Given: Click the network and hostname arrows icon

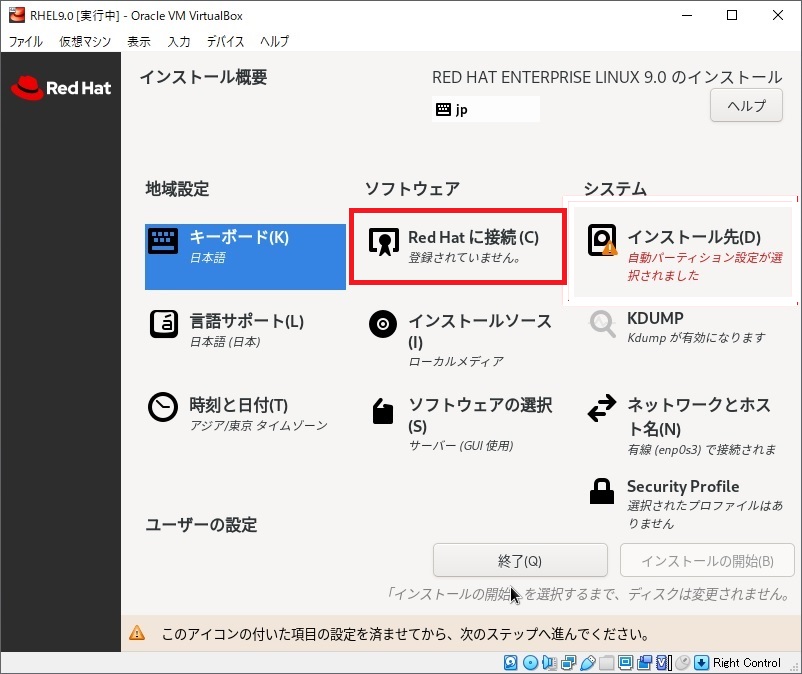Looking at the screenshot, I should (x=602, y=408).
